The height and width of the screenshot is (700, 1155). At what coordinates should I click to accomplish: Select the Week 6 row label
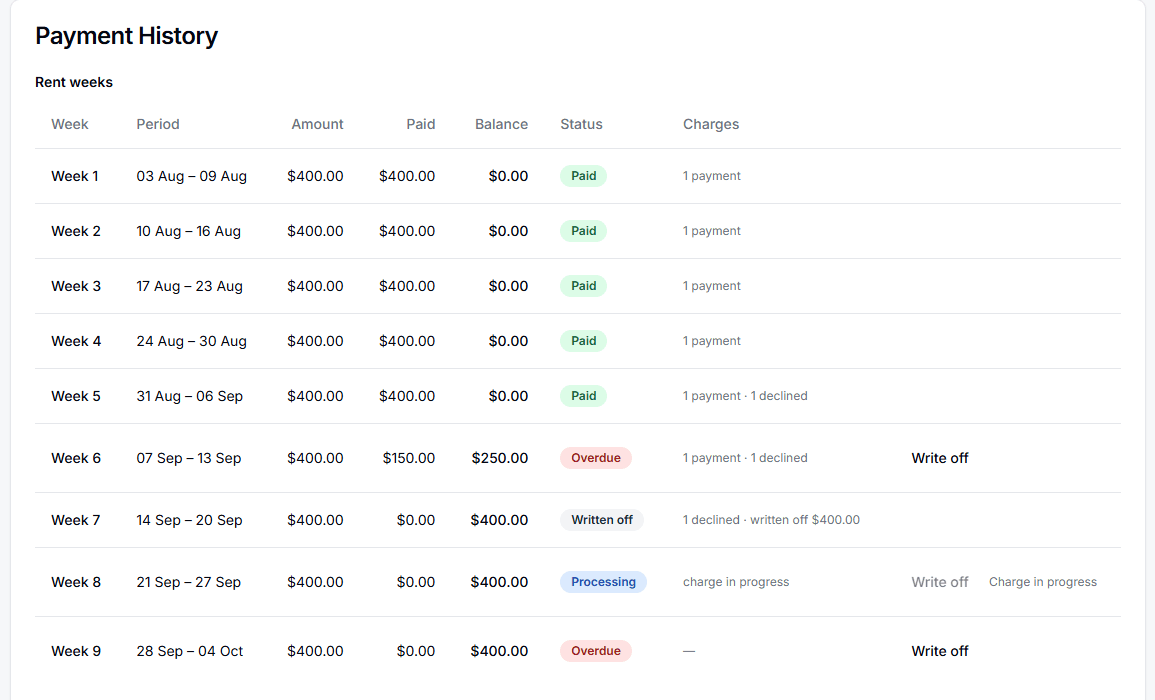[76, 458]
